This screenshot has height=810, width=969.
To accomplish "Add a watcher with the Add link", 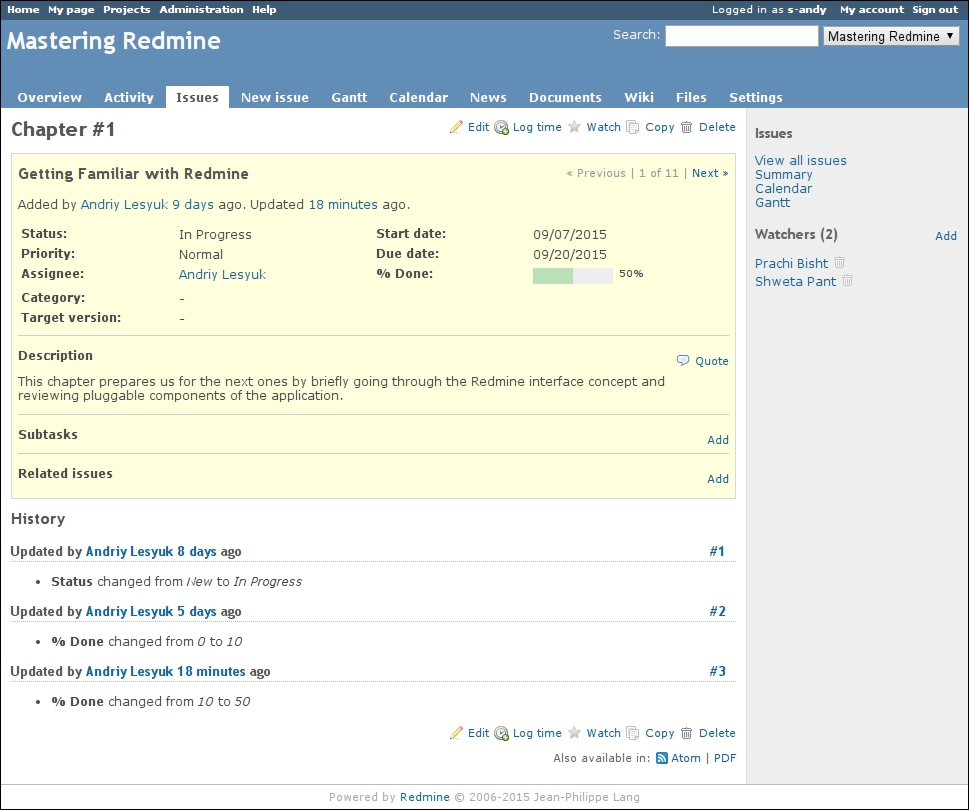I will (946, 236).
